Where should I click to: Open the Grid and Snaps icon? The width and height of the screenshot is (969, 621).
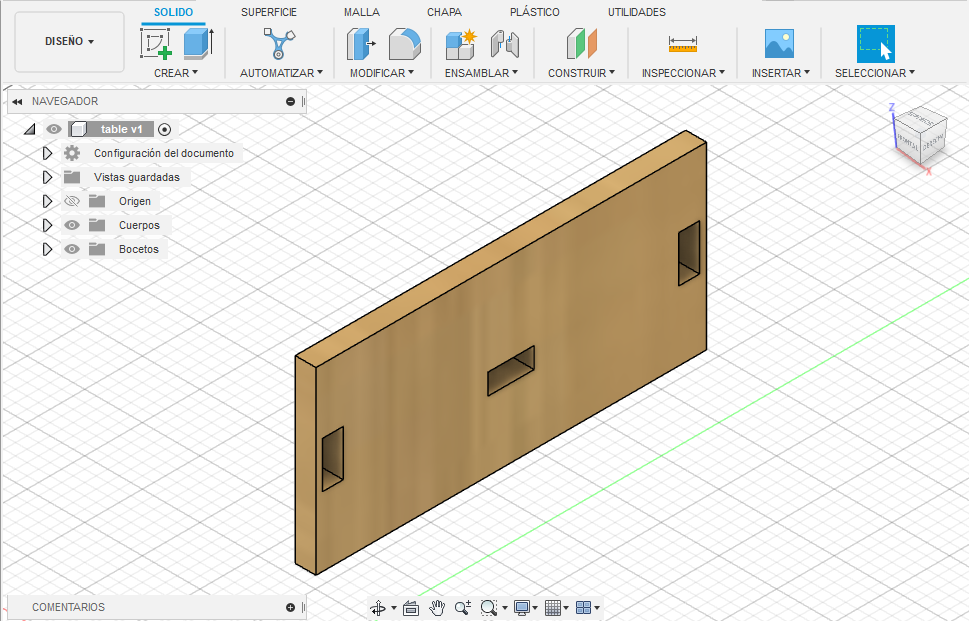(553, 608)
